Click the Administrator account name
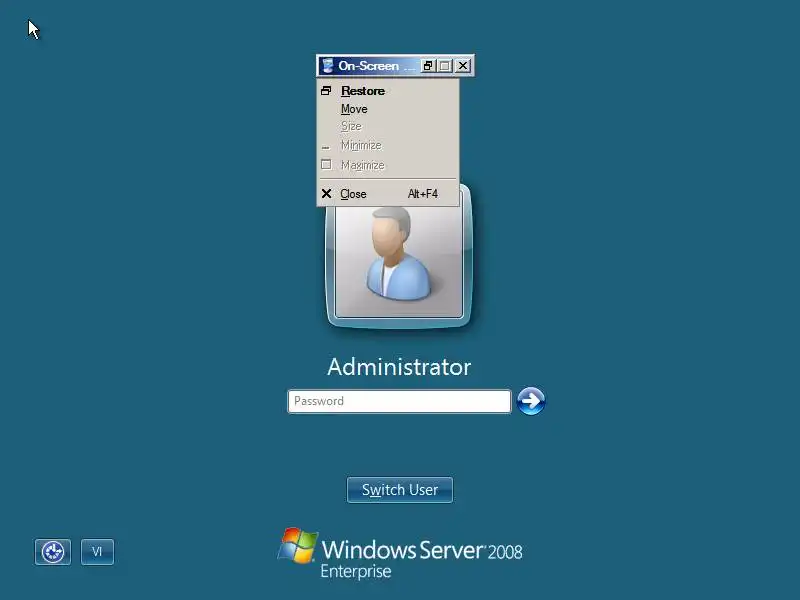The height and width of the screenshot is (600, 800). point(399,367)
